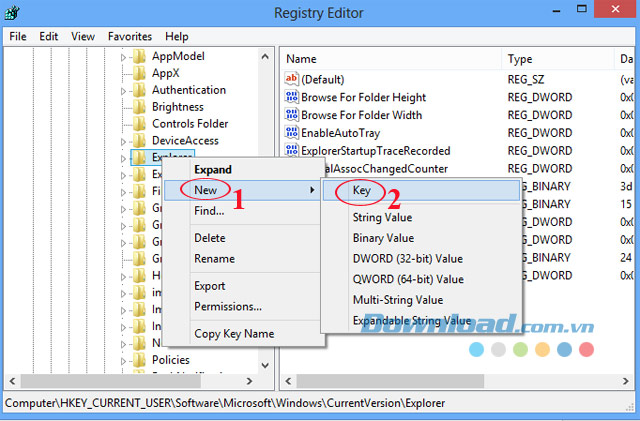The height and width of the screenshot is (421, 640).
Task: Click the values pane horizontal scrollbar thumb
Action: (390, 381)
